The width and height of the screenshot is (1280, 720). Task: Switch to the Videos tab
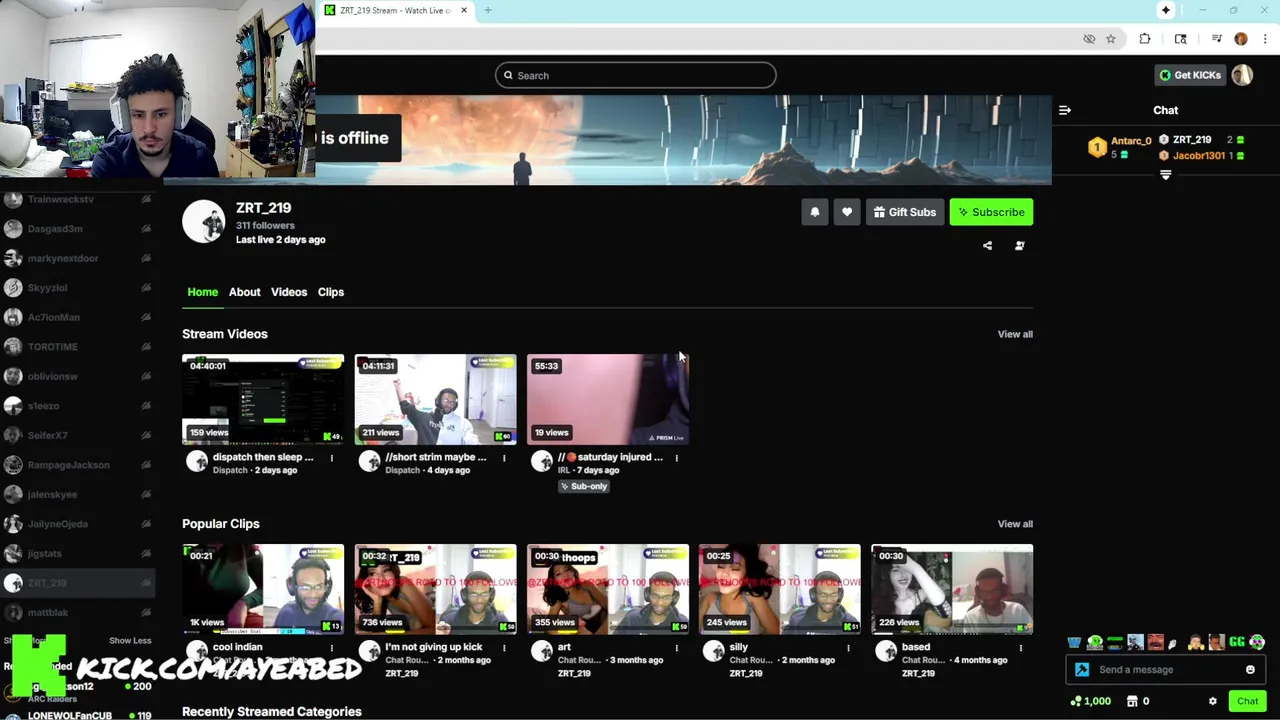(289, 292)
